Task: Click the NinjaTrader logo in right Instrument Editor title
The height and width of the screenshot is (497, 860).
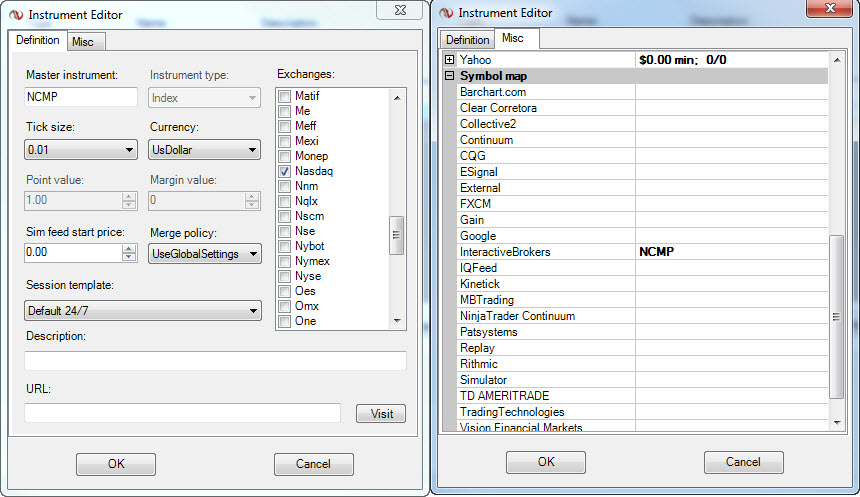Action: (x=446, y=13)
